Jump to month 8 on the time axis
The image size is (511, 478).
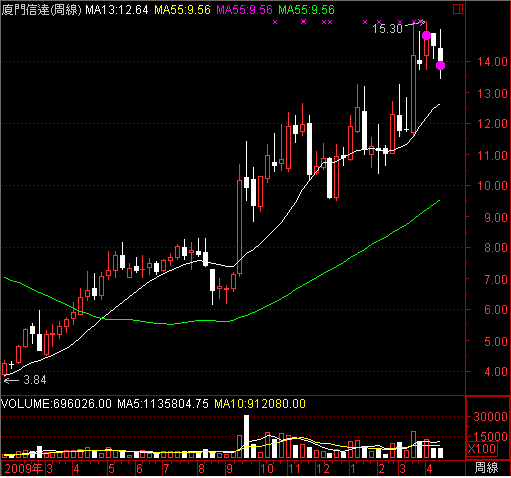[201, 469]
